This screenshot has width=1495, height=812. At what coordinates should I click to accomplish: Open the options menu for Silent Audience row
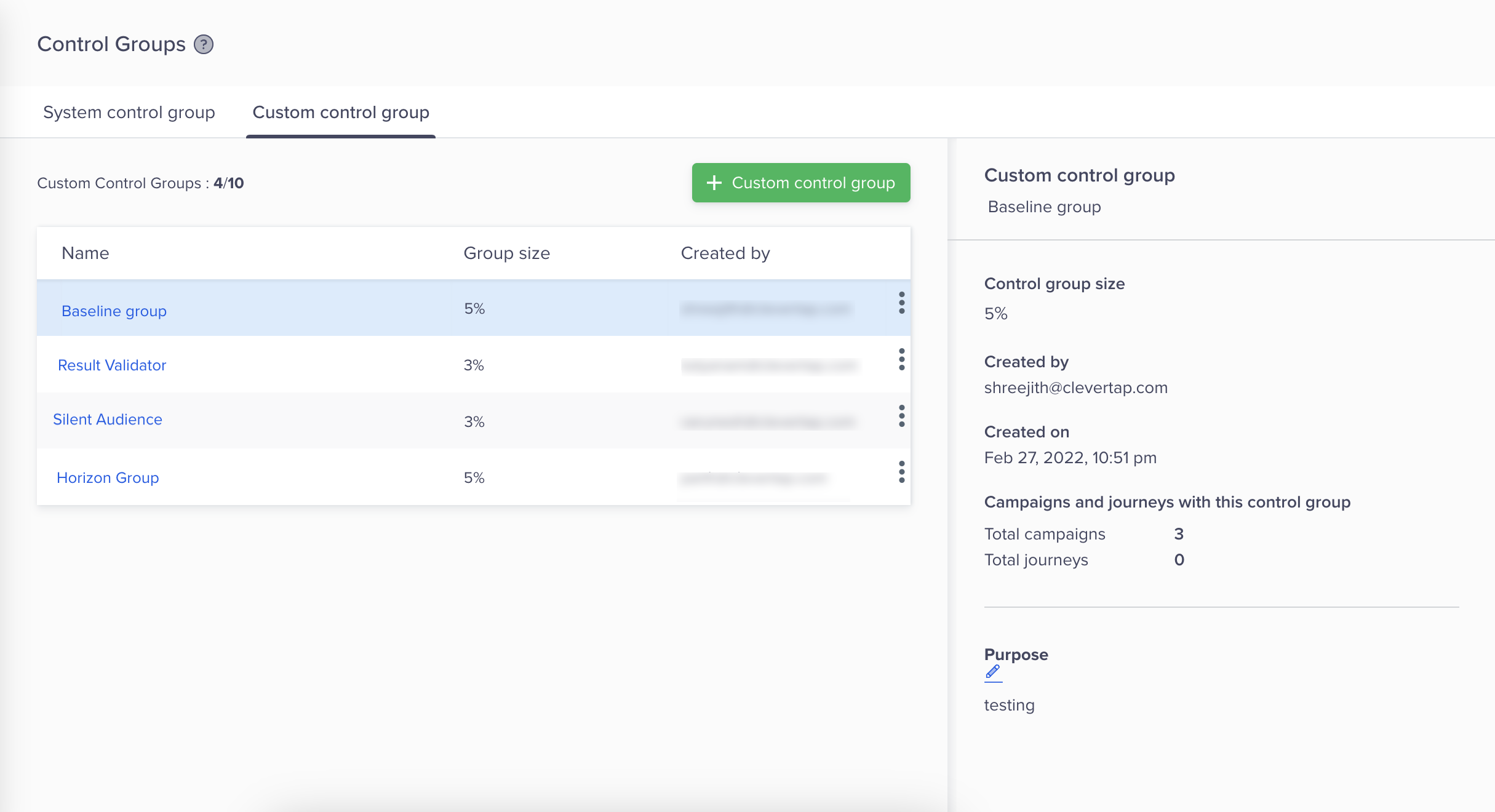click(x=901, y=416)
